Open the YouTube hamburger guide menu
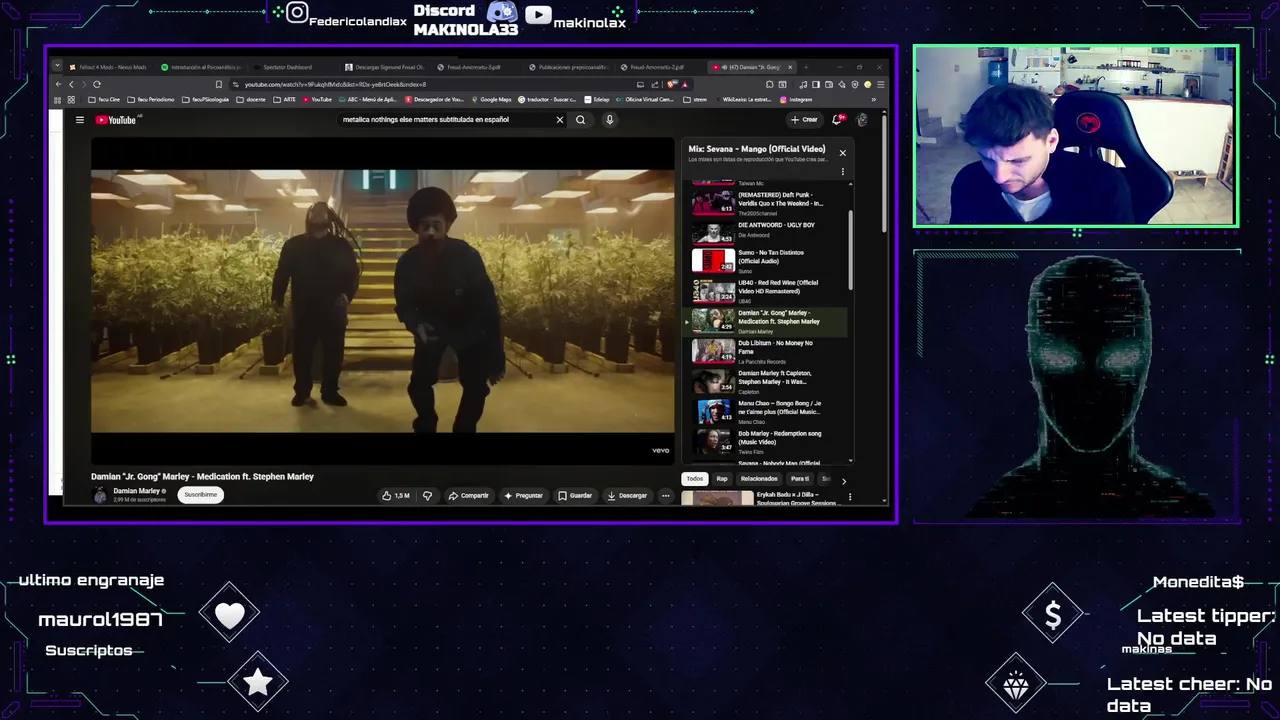The width and height of the screenshot is (1280, 720). click(80, 120)
